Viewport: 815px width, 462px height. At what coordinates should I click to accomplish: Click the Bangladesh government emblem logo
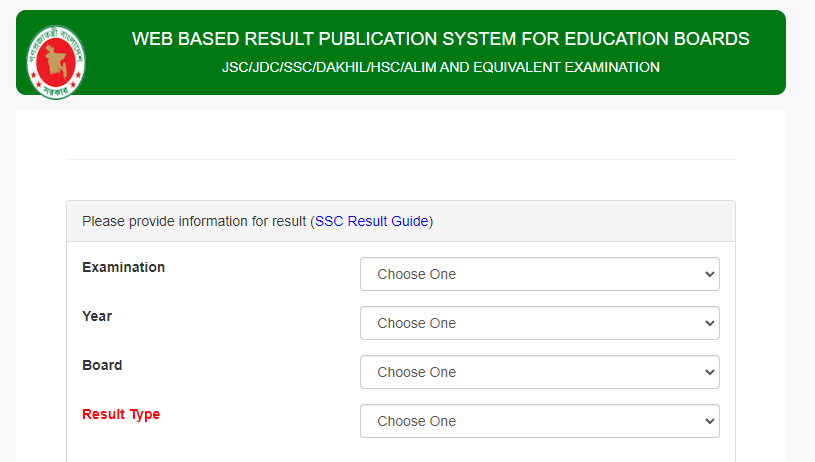click(56, 62)
